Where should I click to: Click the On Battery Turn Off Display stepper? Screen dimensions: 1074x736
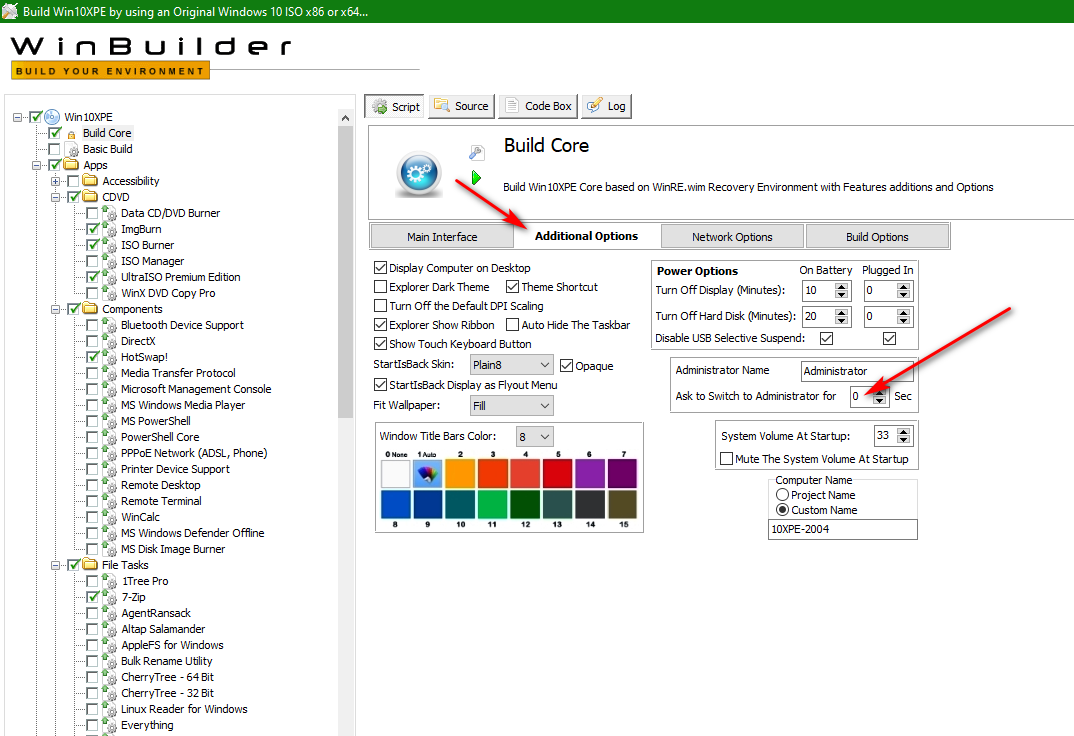[x=842, y=290]
